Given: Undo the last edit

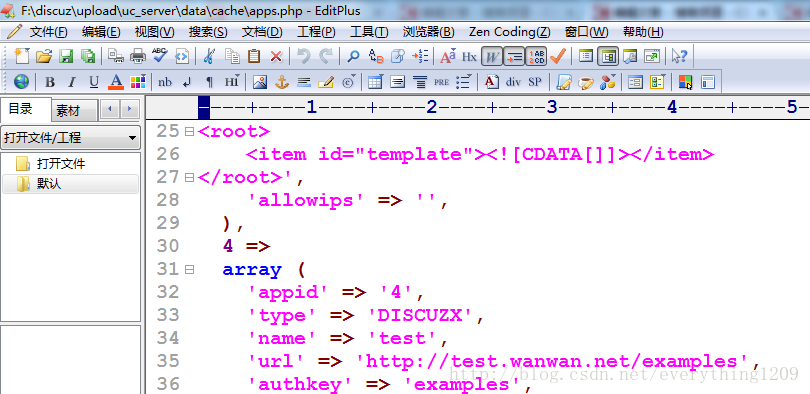Looking at the screenshot, I should click(304, 56).
